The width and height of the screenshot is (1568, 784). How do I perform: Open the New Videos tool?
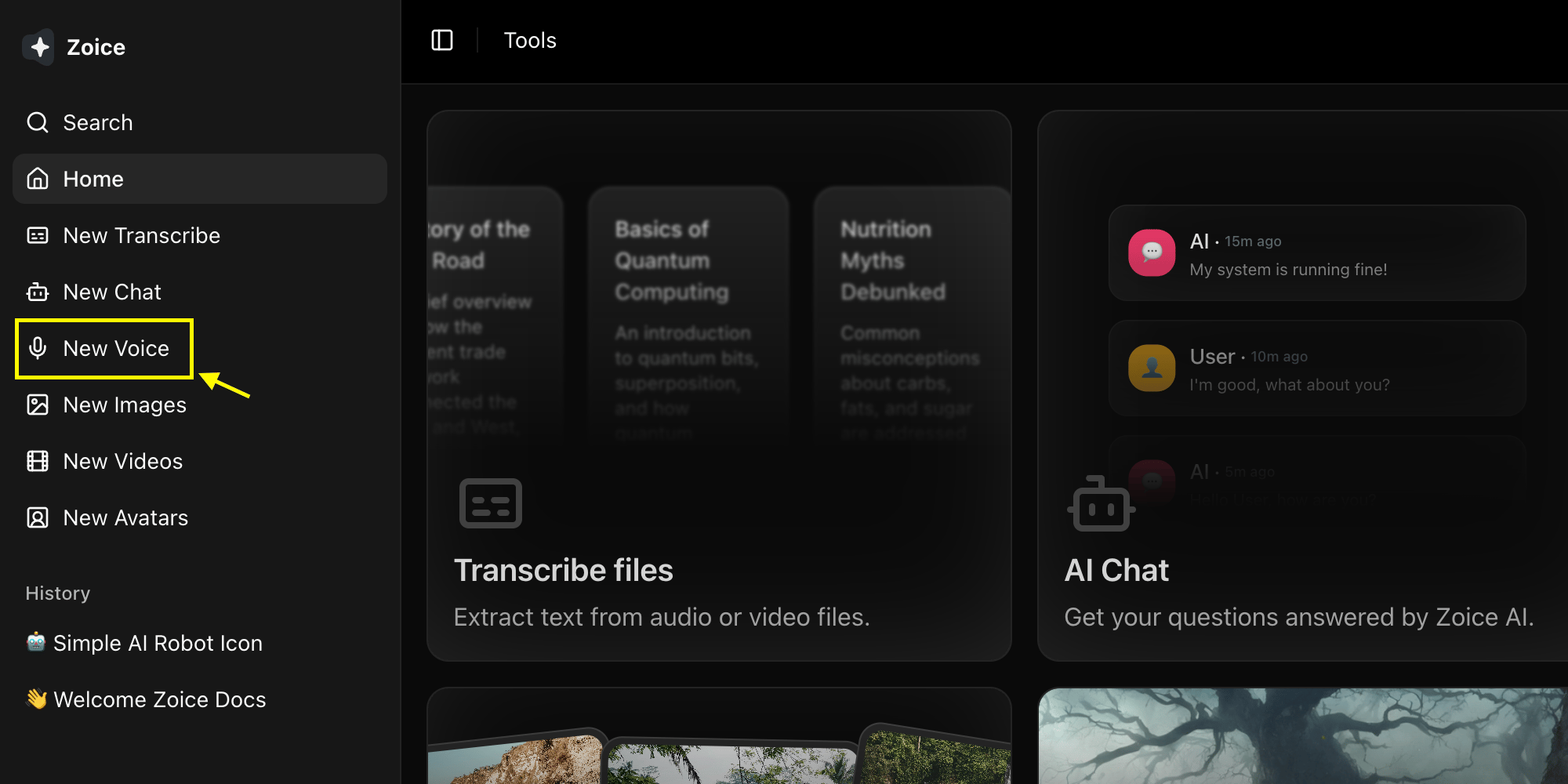pos(200,461)
